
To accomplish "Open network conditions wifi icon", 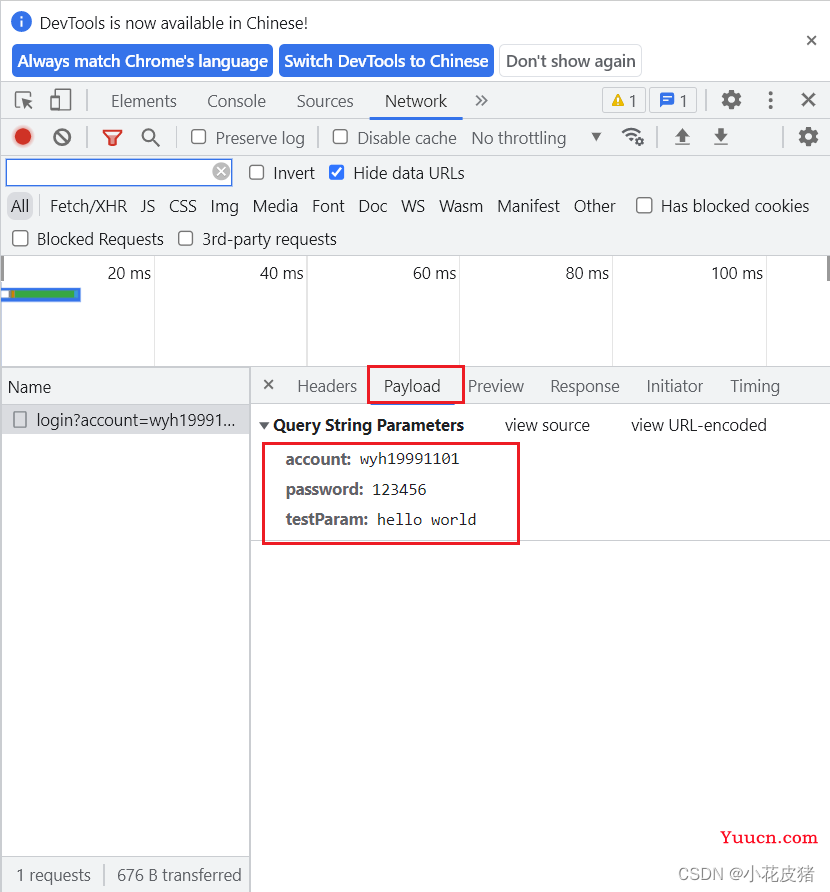I will coord(632,137).
